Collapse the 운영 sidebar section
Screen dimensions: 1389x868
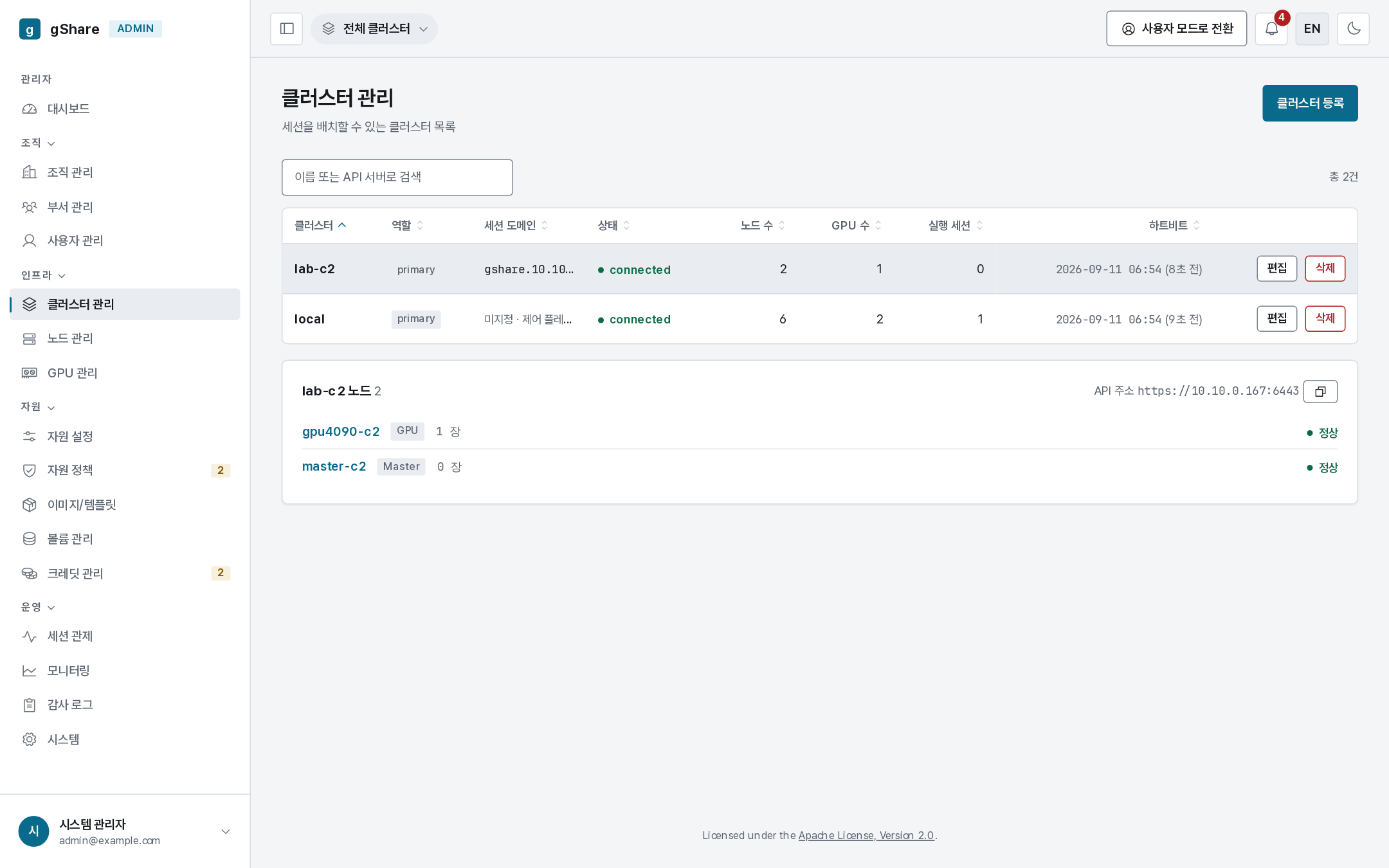click(x=38, y=607)
